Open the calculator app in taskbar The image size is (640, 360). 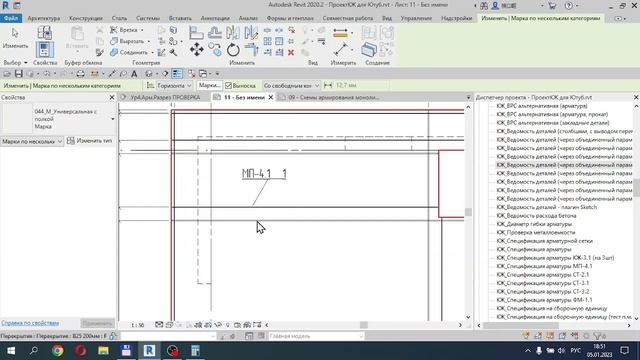tap(196, 351)
